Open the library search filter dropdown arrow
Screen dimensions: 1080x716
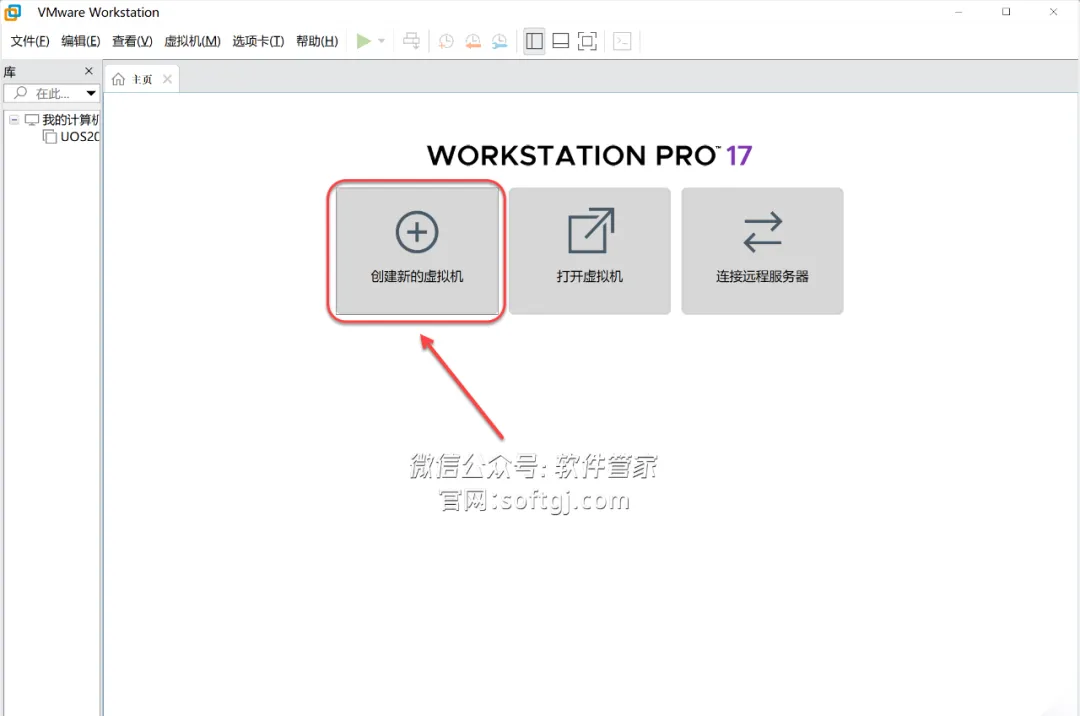(91, 93)
